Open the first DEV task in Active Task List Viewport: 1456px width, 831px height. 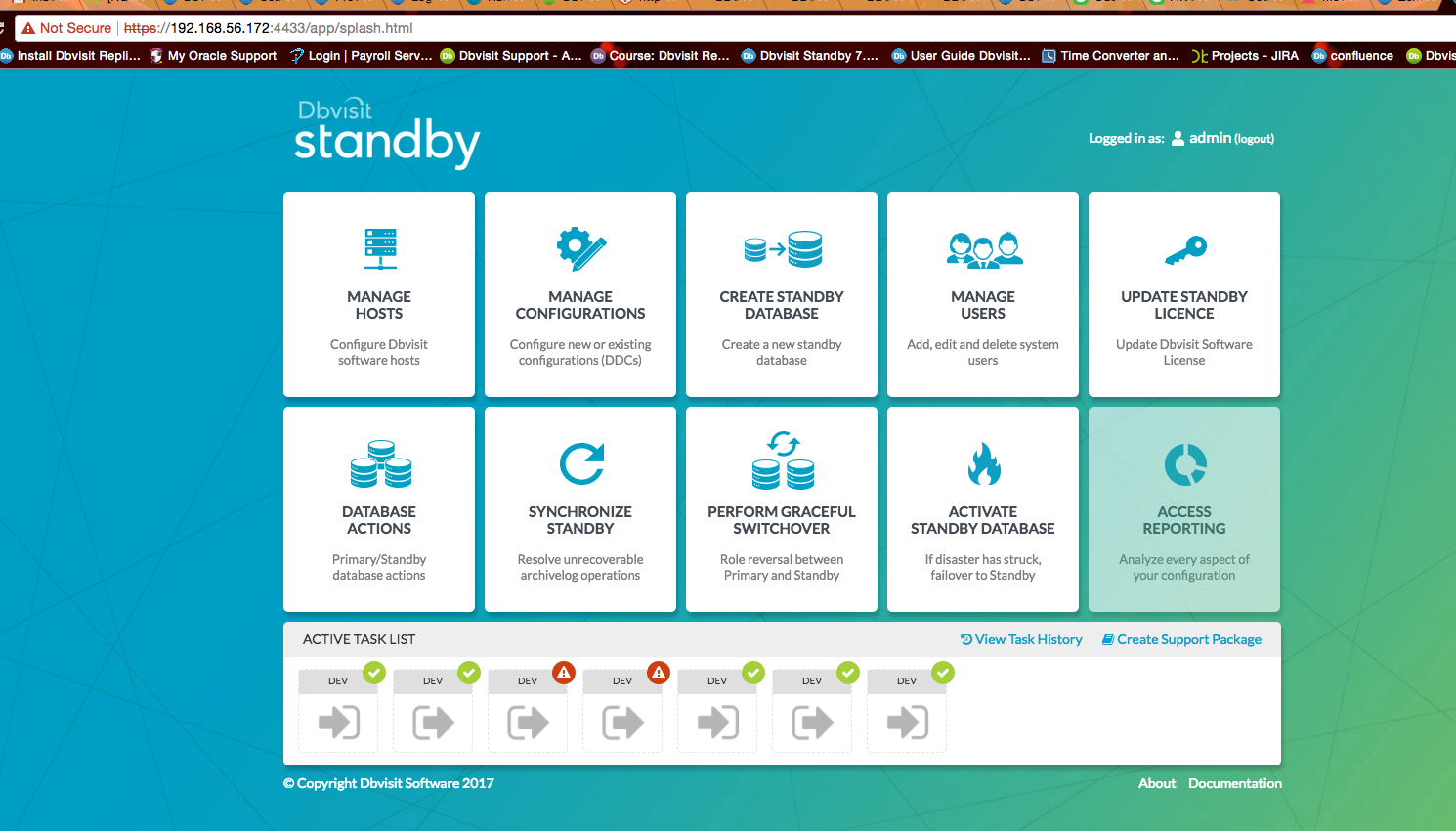pyautogui.click(x=338, y=711)
